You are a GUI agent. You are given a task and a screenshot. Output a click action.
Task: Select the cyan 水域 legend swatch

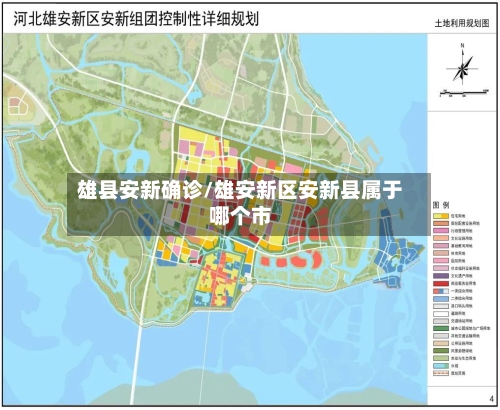tap(441, 366)
